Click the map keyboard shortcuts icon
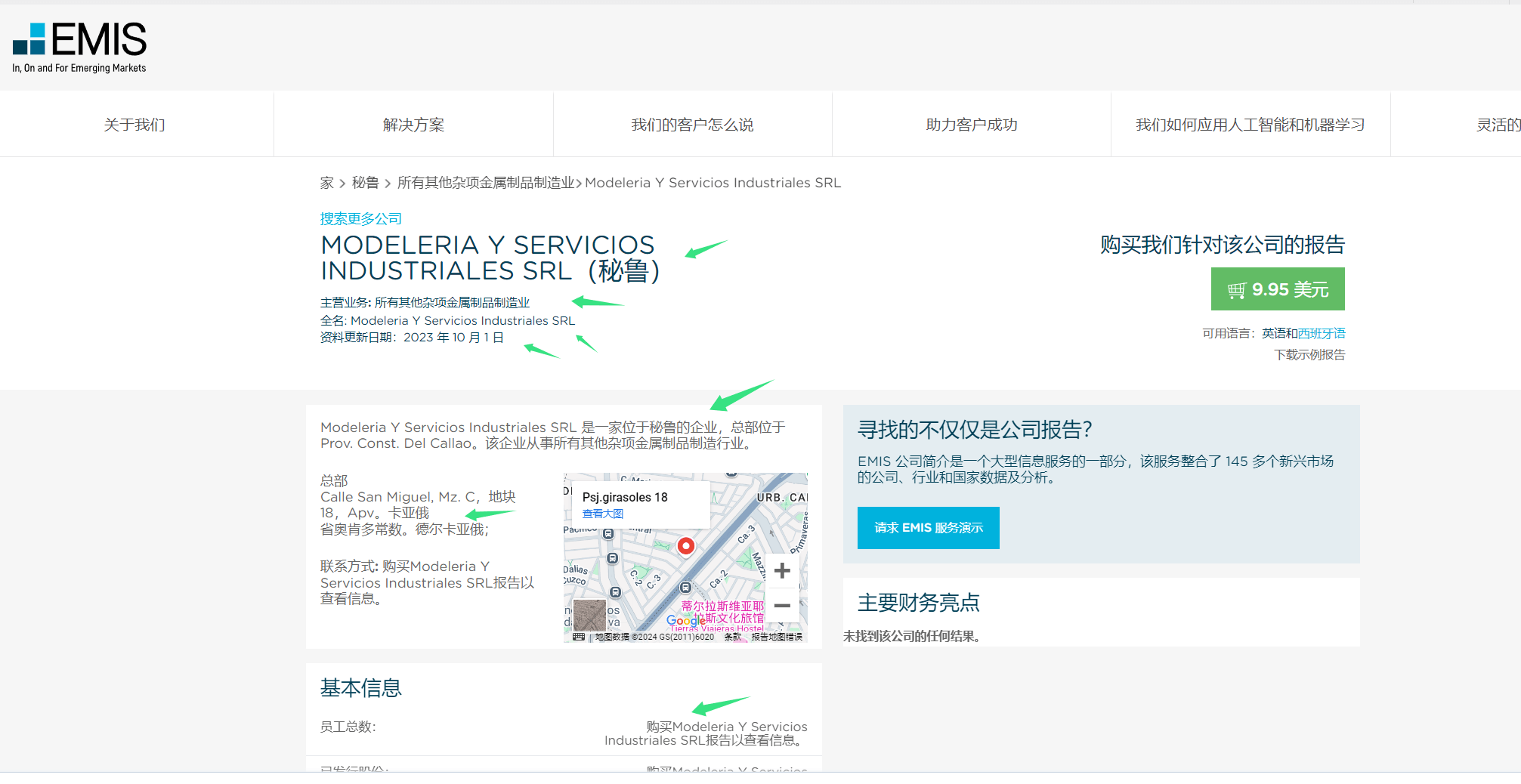The width and height of the screenshot is (1521, 784). 579,637
